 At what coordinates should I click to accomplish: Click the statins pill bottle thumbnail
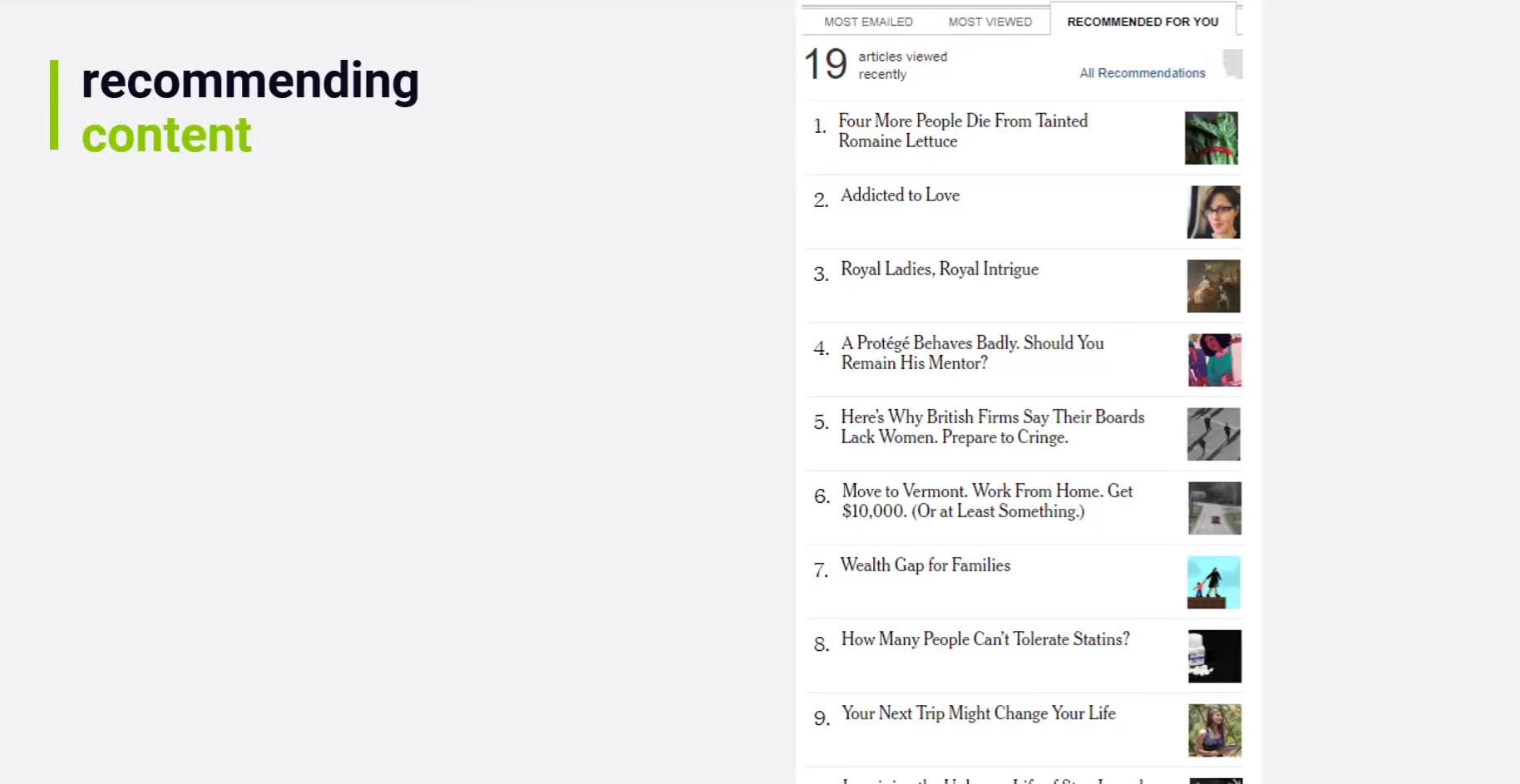tap(1214, 656)
